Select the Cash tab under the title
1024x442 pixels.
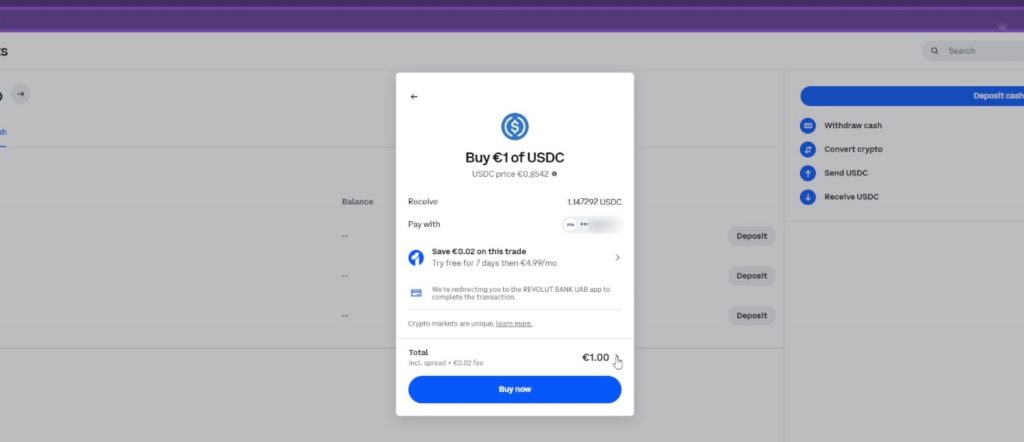click(x=3, y=133)
